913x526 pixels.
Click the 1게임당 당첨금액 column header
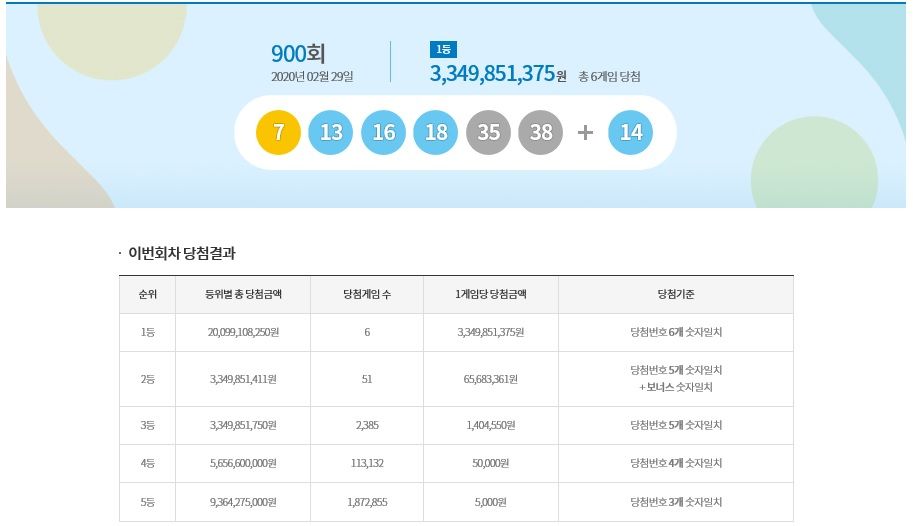[490, 295]
